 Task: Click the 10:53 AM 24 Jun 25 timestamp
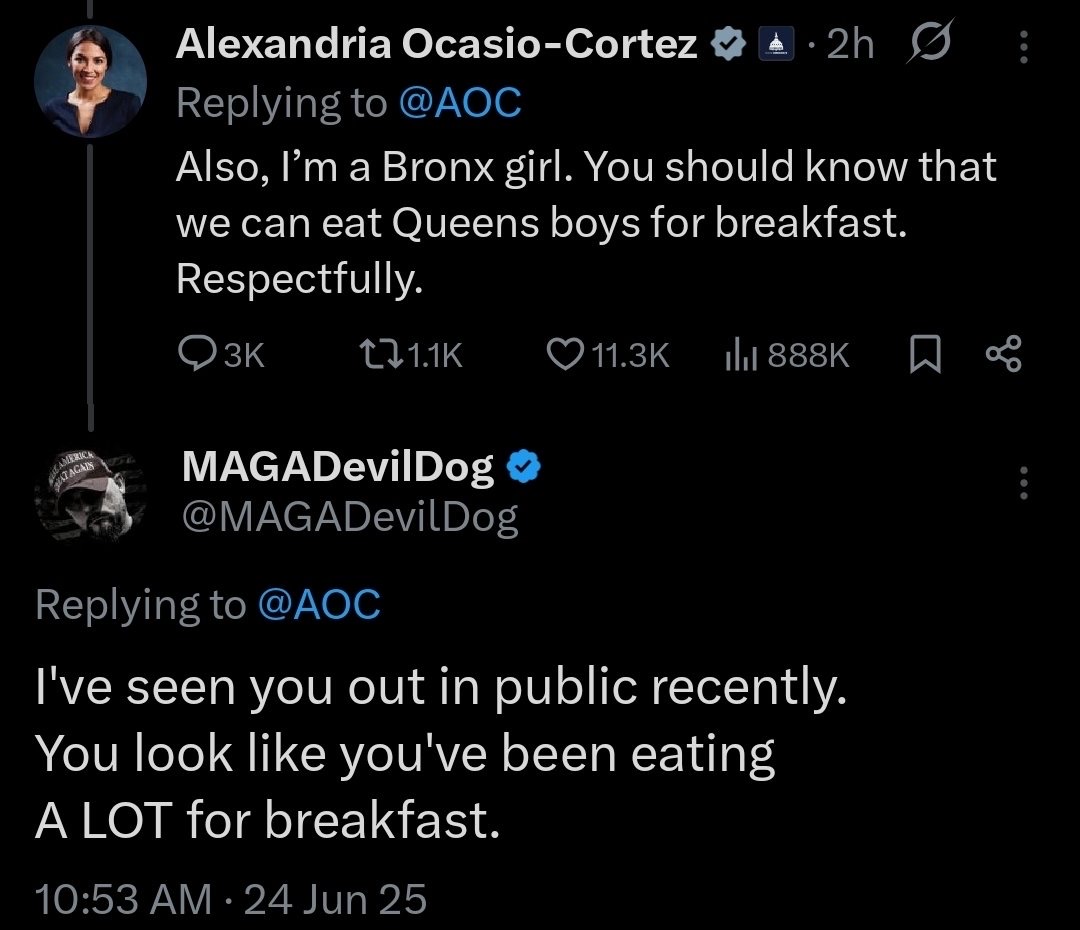[231, 899]
